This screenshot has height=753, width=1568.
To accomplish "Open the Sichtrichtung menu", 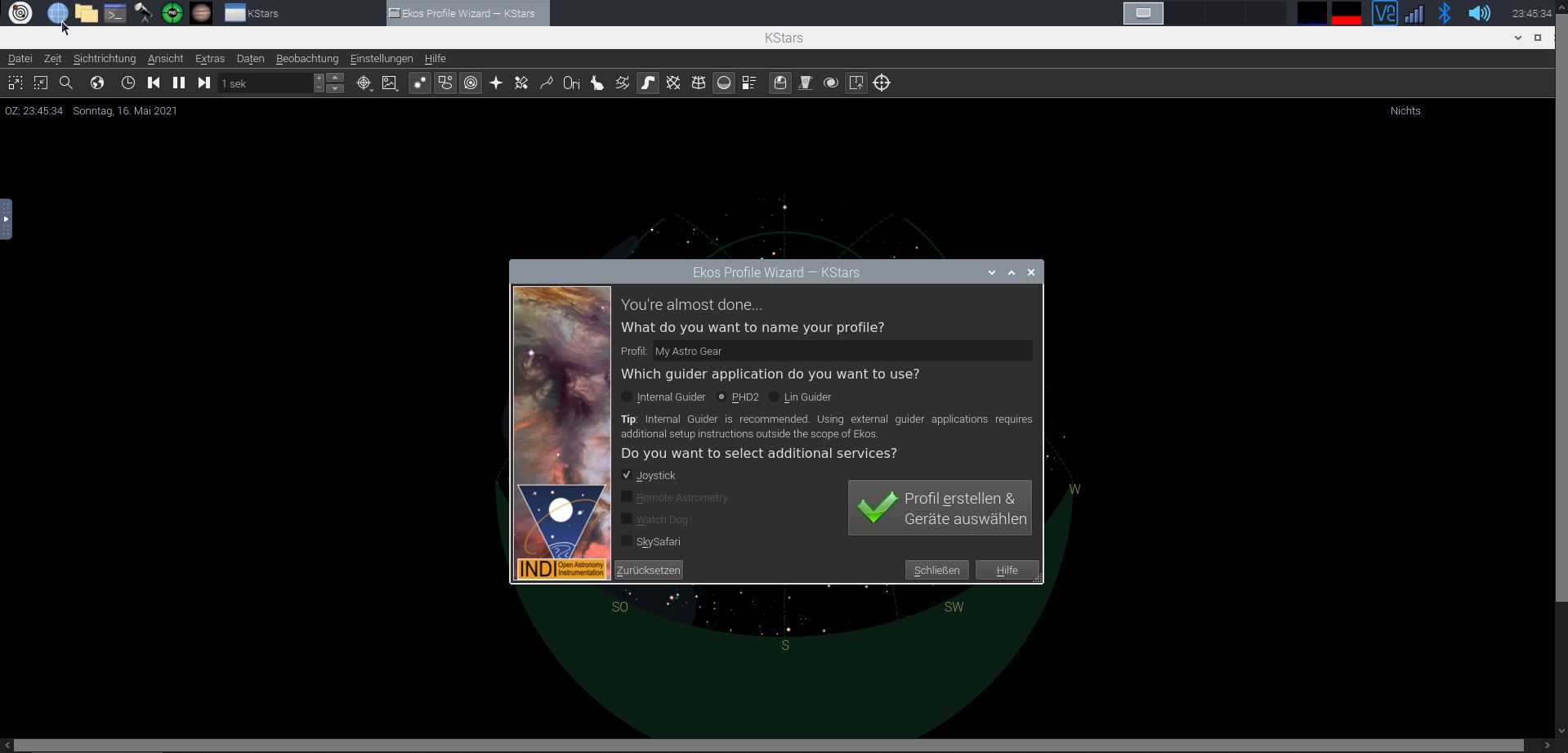I will (105, 59).
